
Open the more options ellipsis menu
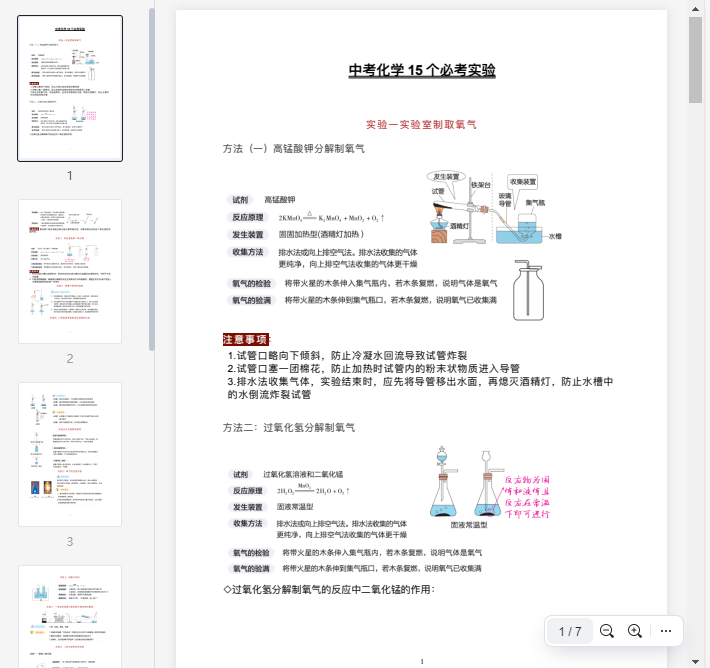pos(666,631)
